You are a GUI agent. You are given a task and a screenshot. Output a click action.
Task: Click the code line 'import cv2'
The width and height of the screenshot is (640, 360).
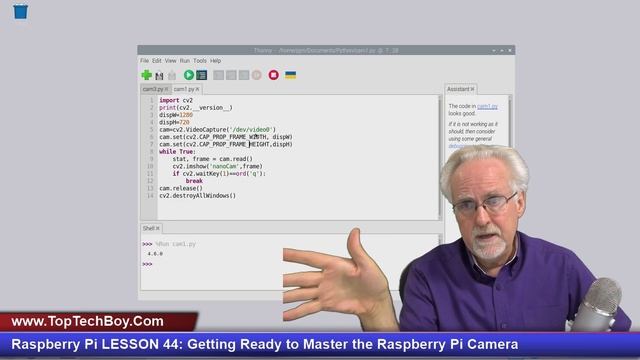pyautogui.click(x=176, y=100)
